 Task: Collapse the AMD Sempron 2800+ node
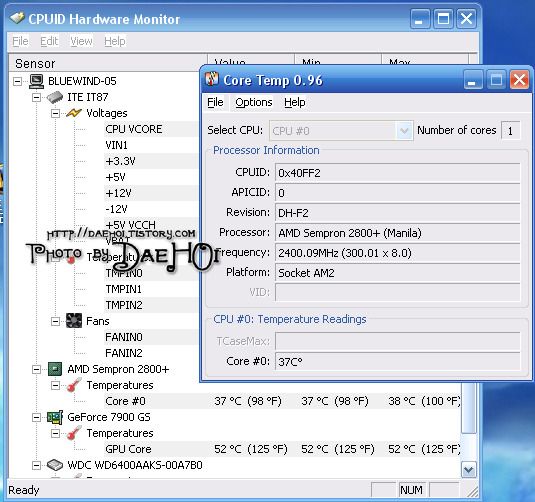(36, 370)
